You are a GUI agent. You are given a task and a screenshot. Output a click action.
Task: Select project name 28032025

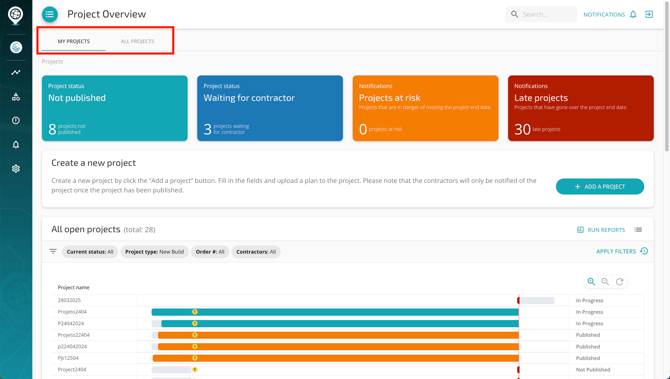(x=69, y=300)
